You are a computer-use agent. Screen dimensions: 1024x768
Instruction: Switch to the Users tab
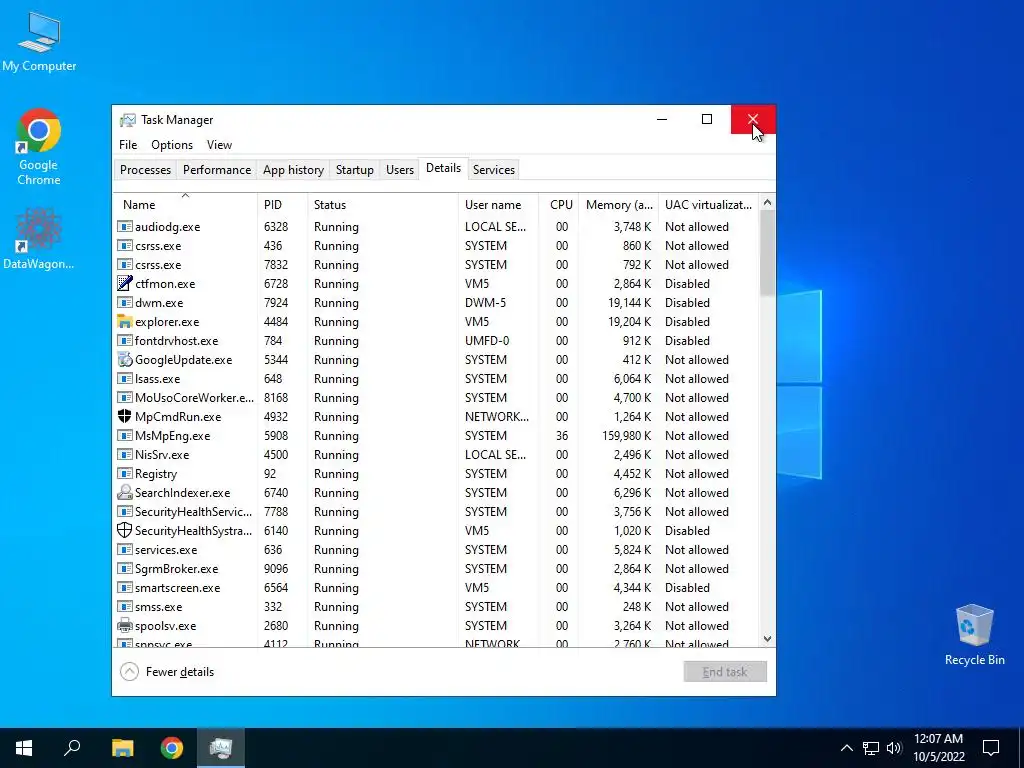(400, 170)
